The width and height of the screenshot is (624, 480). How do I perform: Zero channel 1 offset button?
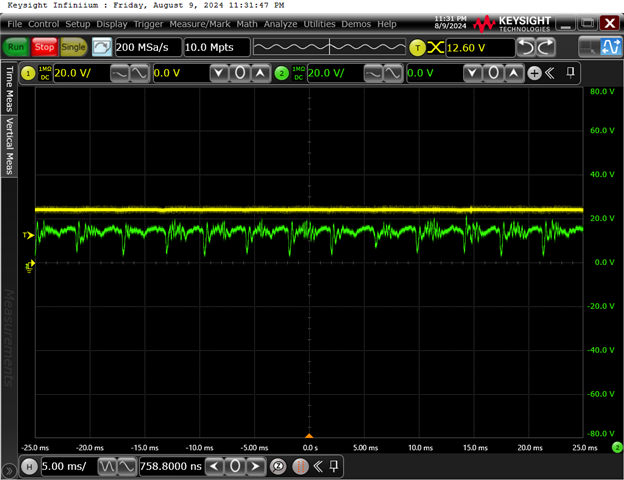pyautogui.click(x=240, y=73)
